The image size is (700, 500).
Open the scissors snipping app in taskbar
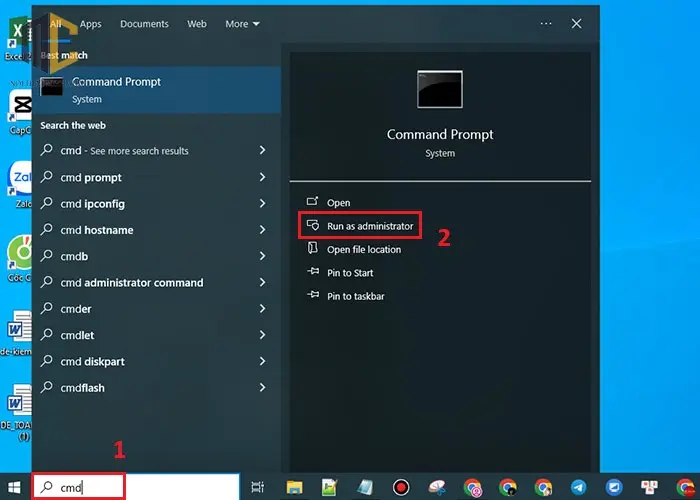point(437,487)
